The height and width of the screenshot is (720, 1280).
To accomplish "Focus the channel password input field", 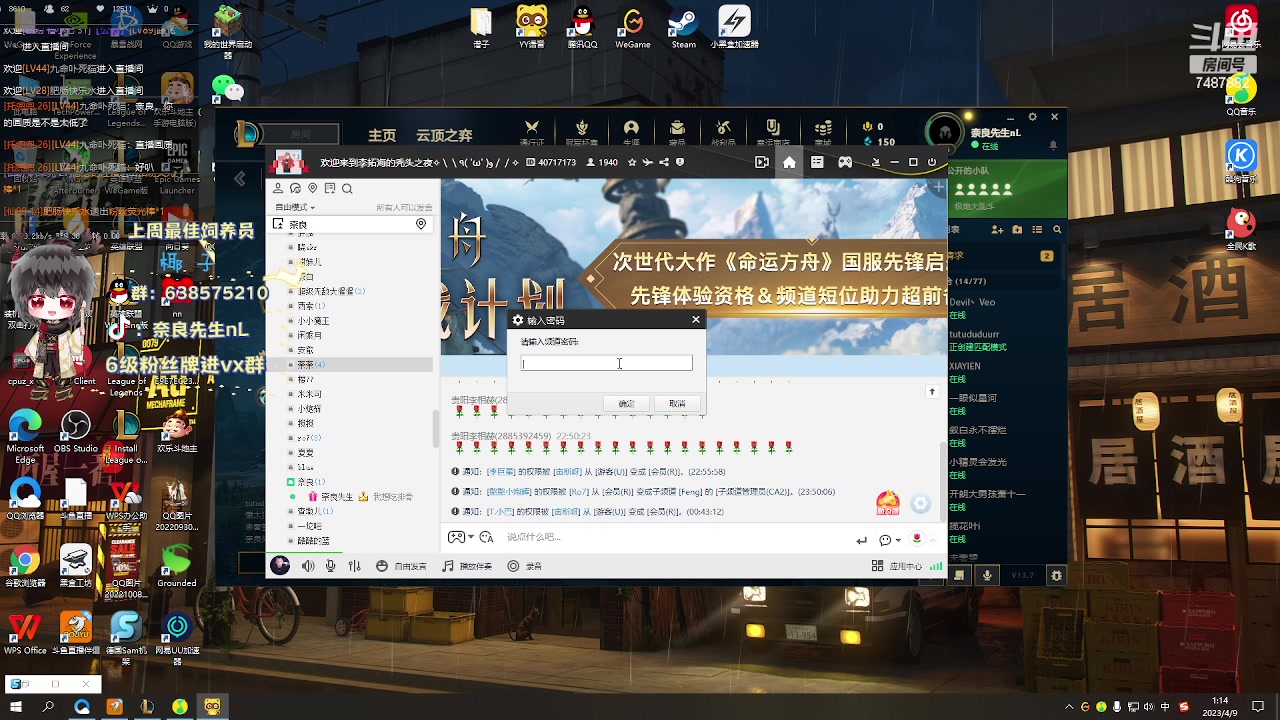I will [x=606, y=363].
